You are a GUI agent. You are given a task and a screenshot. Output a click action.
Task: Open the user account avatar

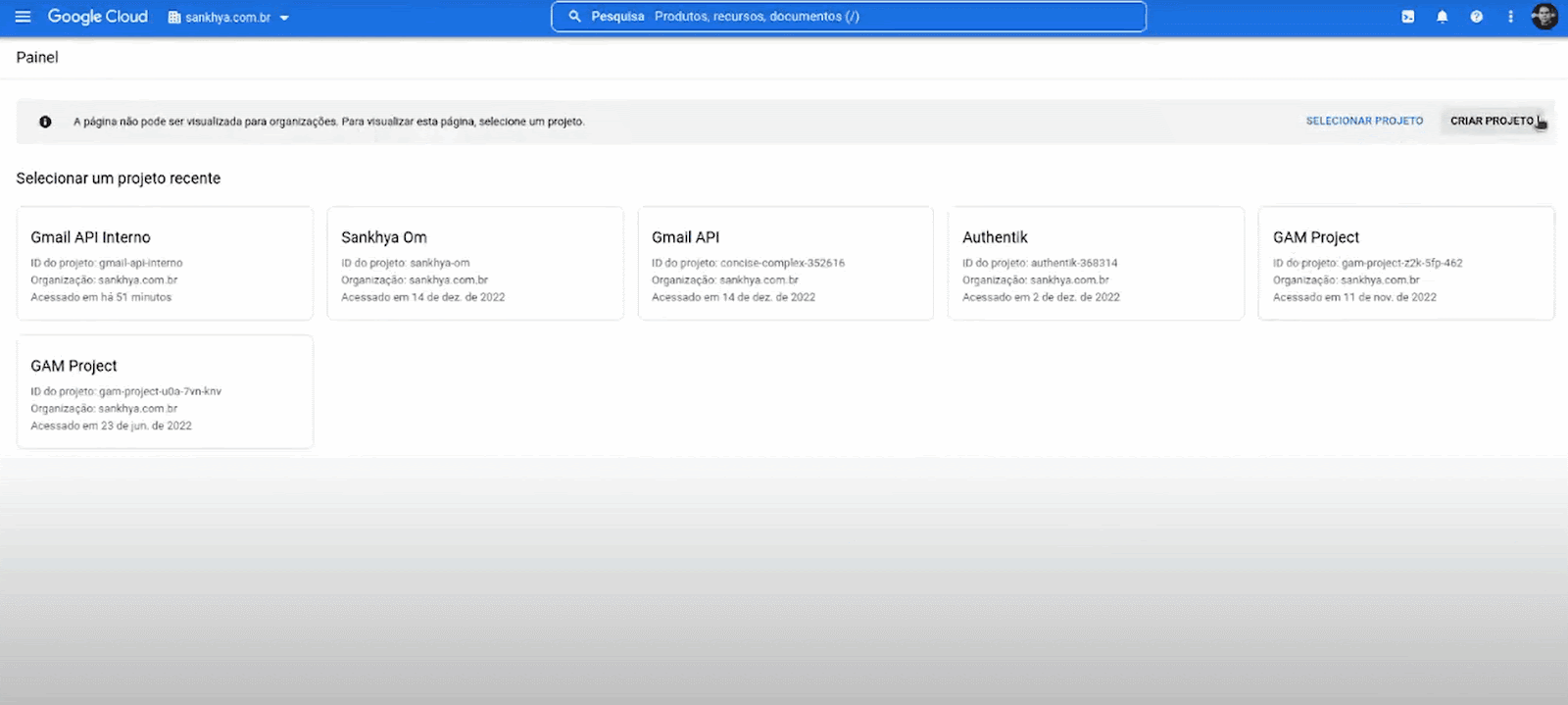(1544, 17)
